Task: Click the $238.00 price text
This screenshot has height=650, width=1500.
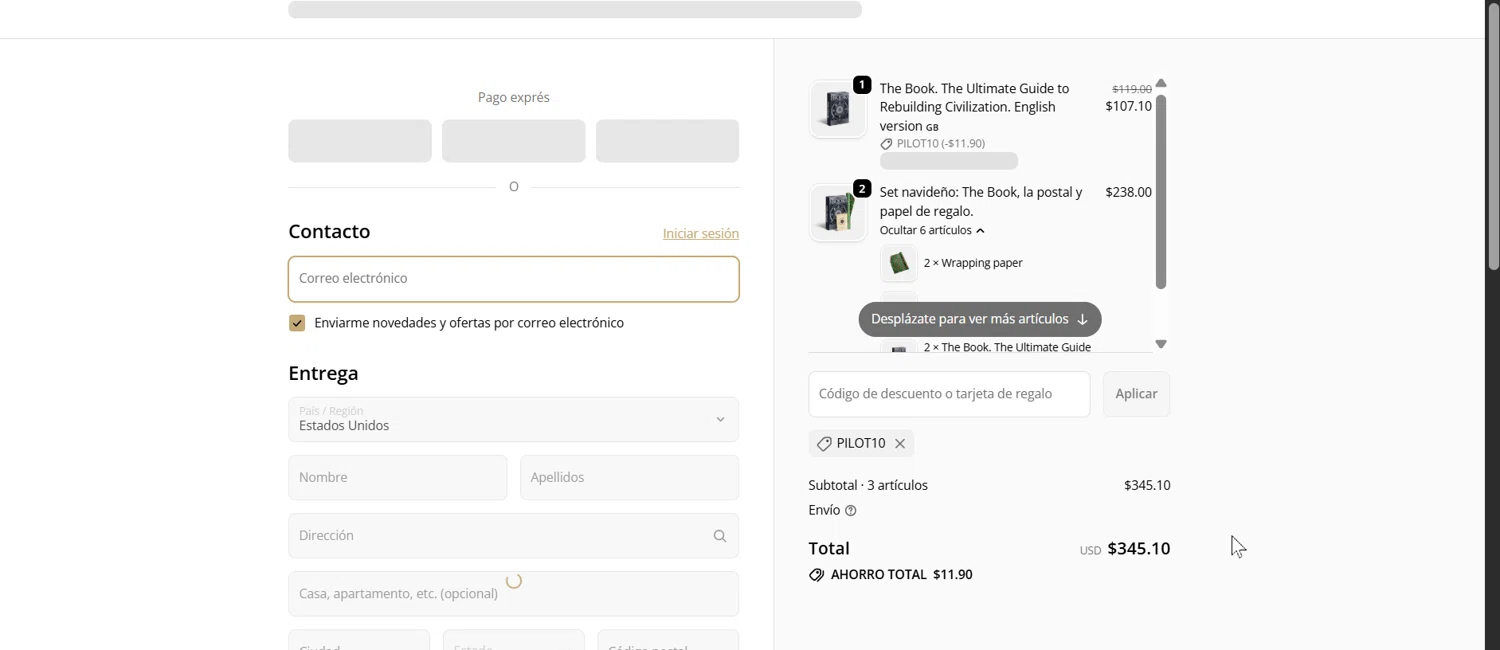Action: pos(1128,192)
